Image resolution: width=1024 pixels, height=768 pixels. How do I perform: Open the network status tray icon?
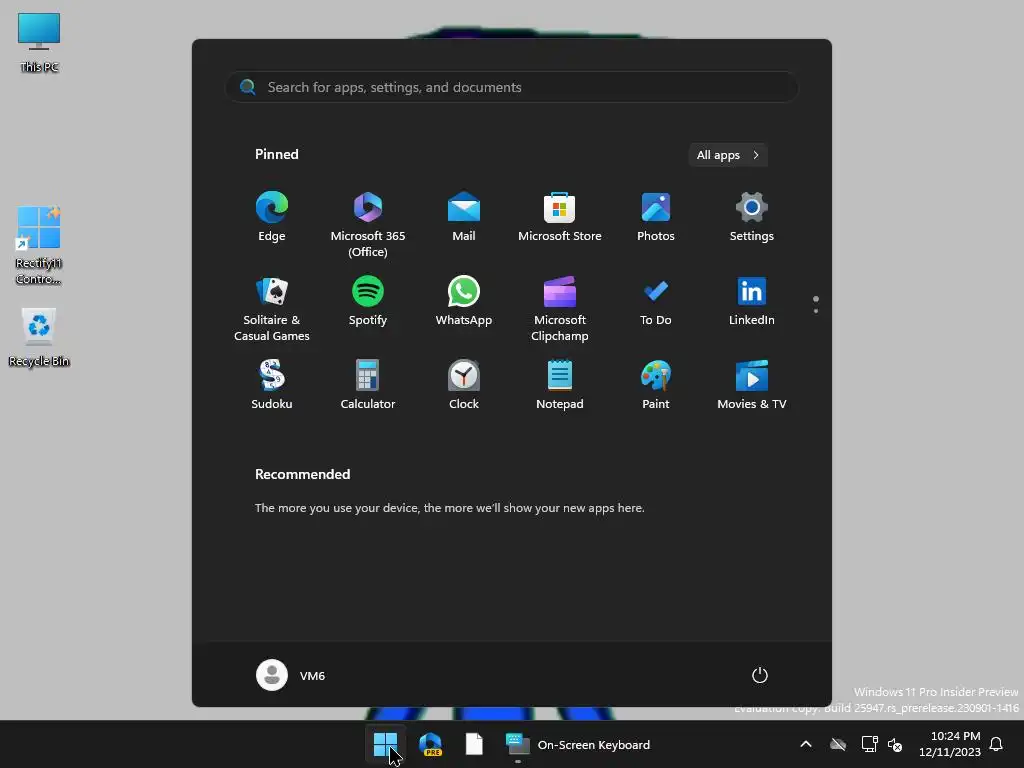tap(869, 744)
